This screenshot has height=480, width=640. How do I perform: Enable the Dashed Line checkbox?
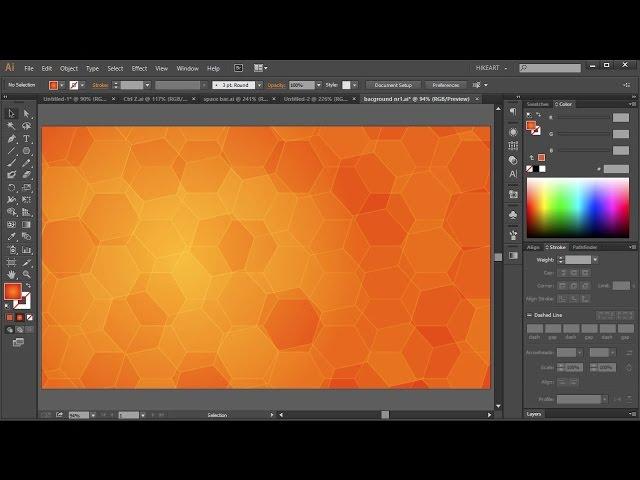529,315
